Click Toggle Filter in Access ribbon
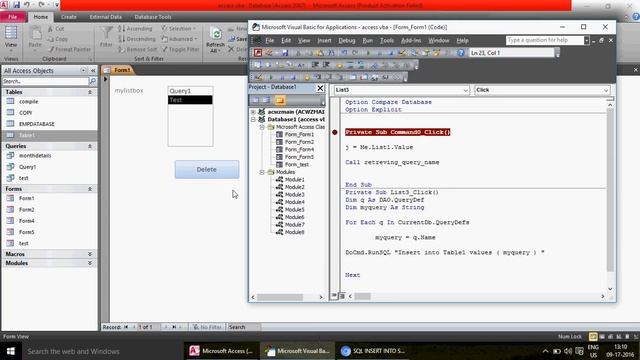 coord(180,49)
